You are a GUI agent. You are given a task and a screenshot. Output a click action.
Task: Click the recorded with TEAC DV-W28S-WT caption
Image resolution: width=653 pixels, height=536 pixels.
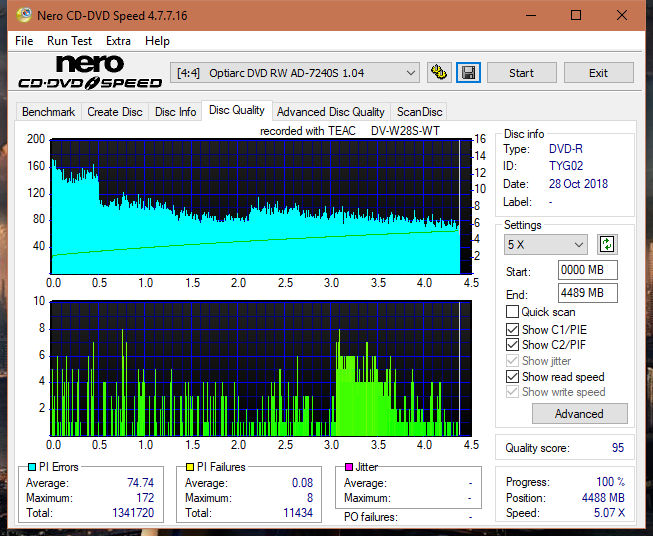(x=350, y=131)
